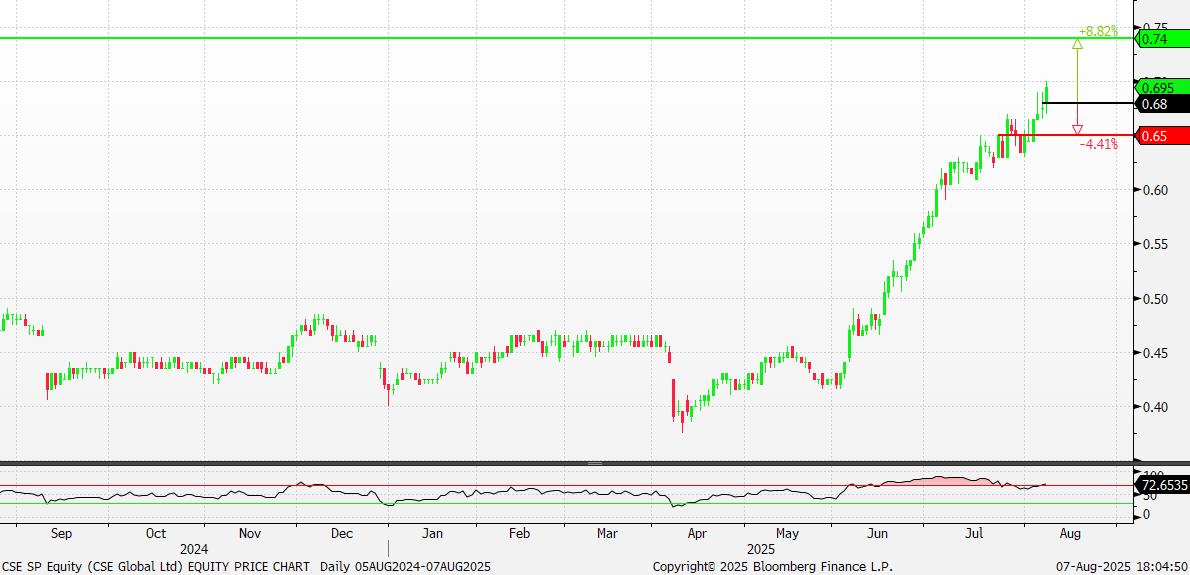
Task: Click the CSE SP Equity chart title text
Action: point(156,567)
